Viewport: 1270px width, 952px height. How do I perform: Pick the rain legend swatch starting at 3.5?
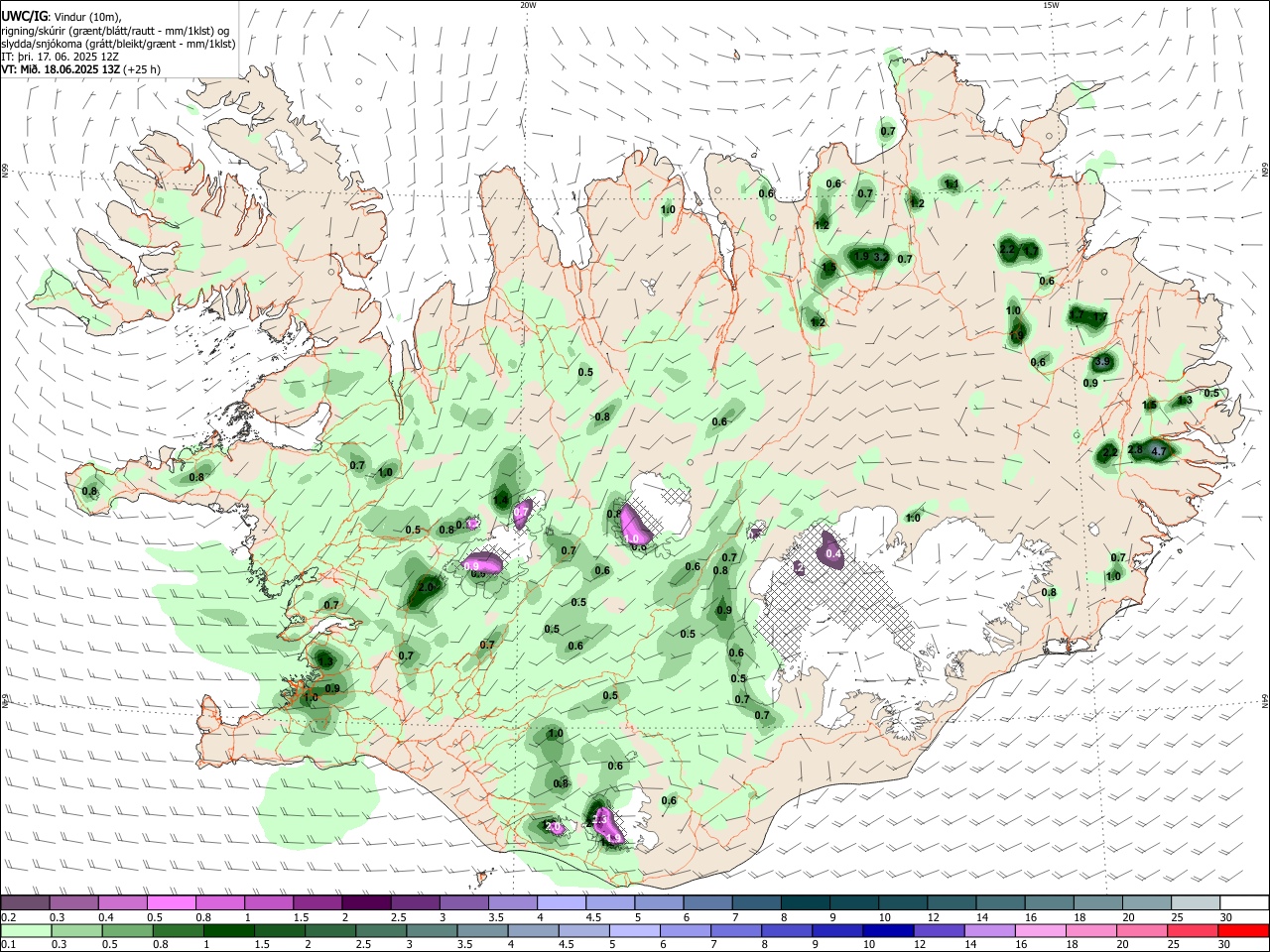482,930
